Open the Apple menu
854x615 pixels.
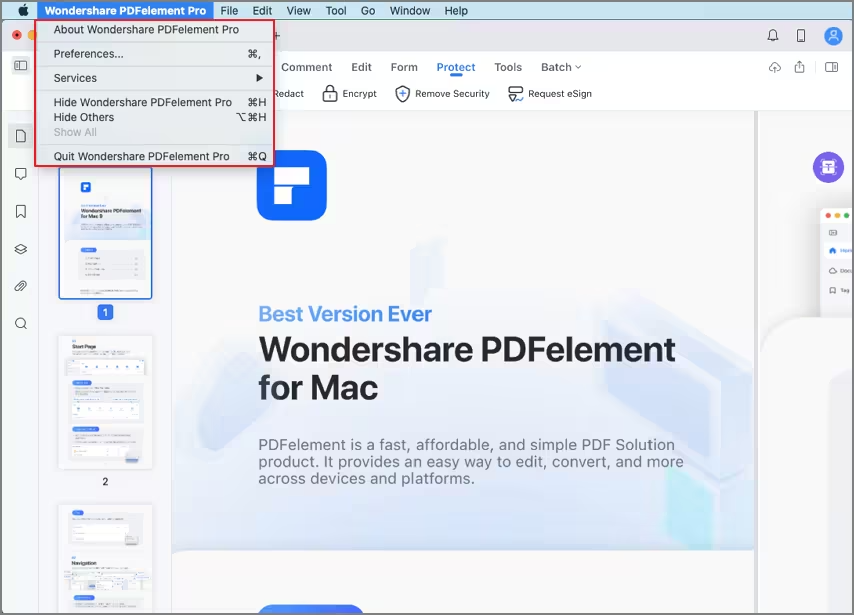(x=23, y=10)
